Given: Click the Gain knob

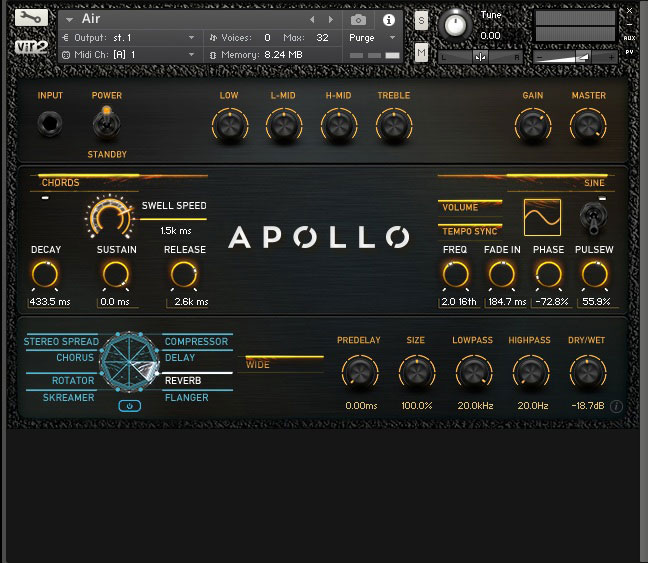Looking at the screenshot, I should tap(533, 126).
